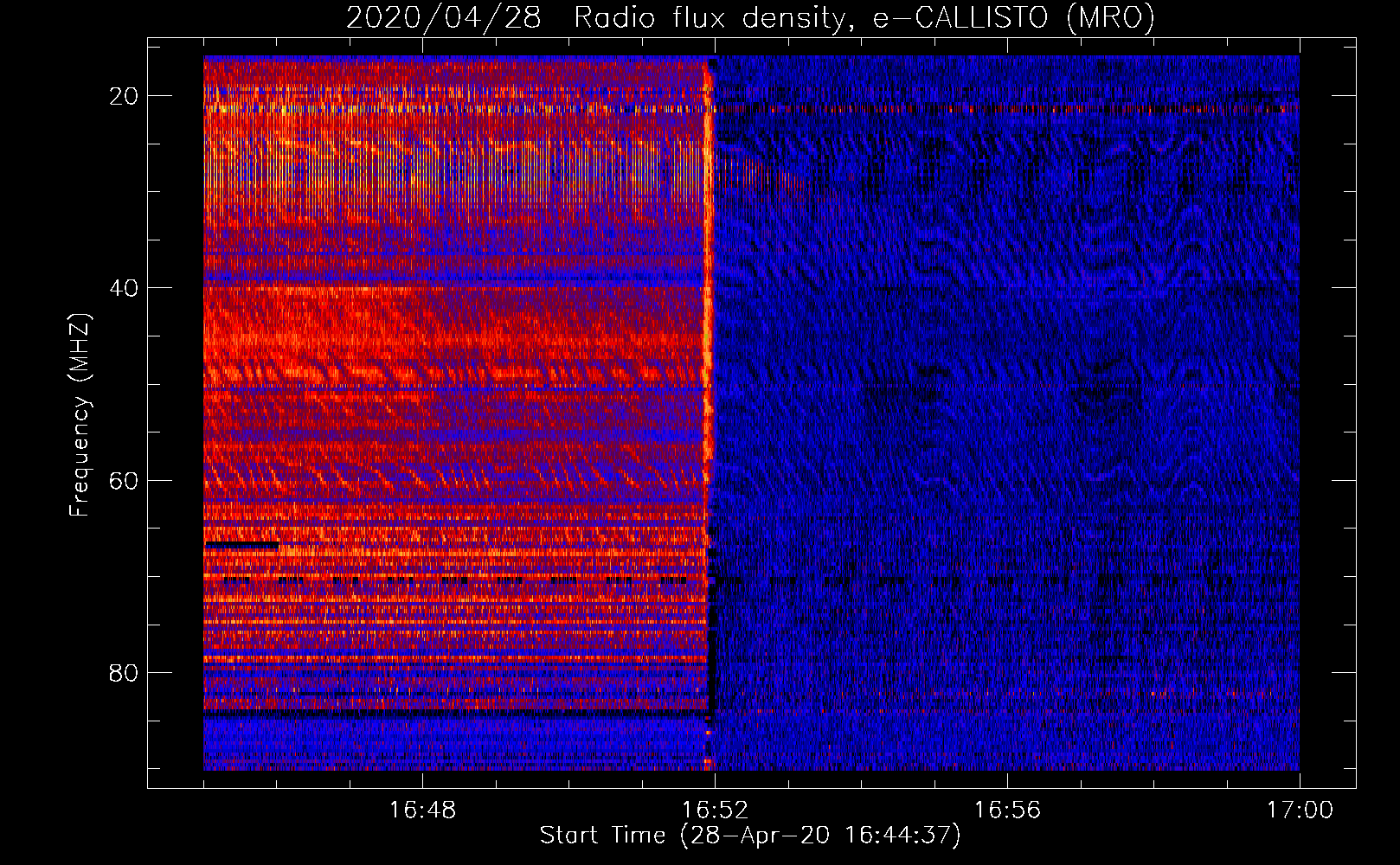This screenshot has width=1400, height=865.
Task: Click the plot title "Radio flux density, e-CALLISTO (MRO)"
Action: point(864,18)
